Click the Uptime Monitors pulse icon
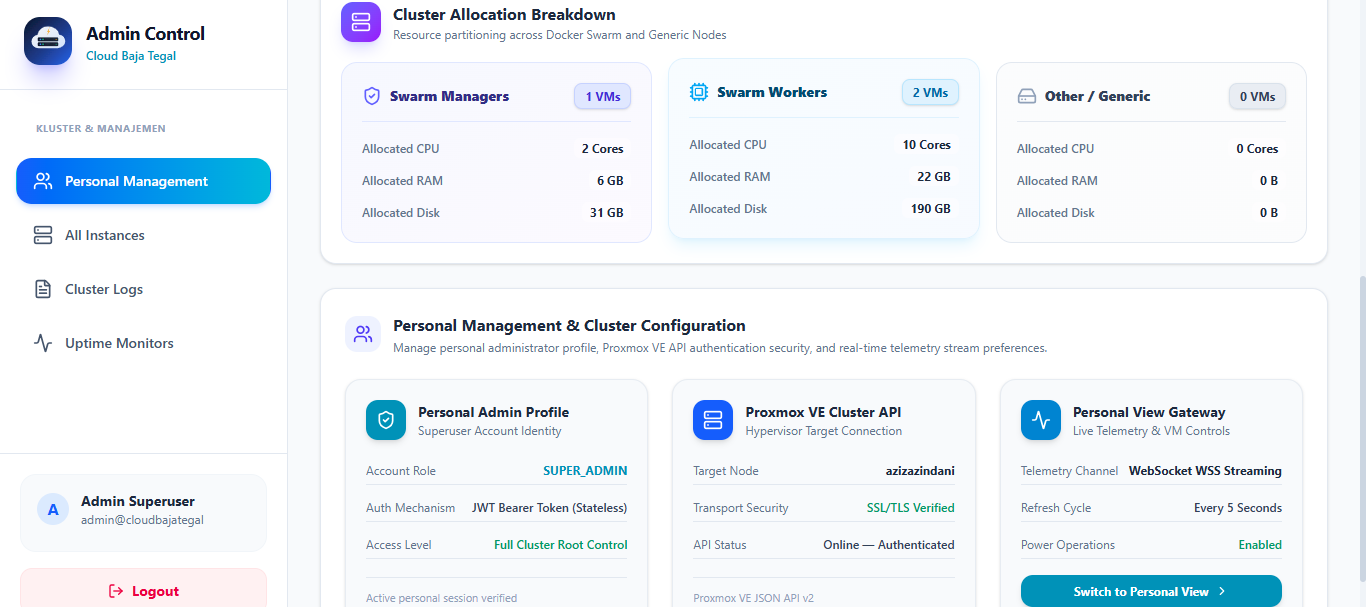This screenshot has width=1366, height=607. coord(43,343)
